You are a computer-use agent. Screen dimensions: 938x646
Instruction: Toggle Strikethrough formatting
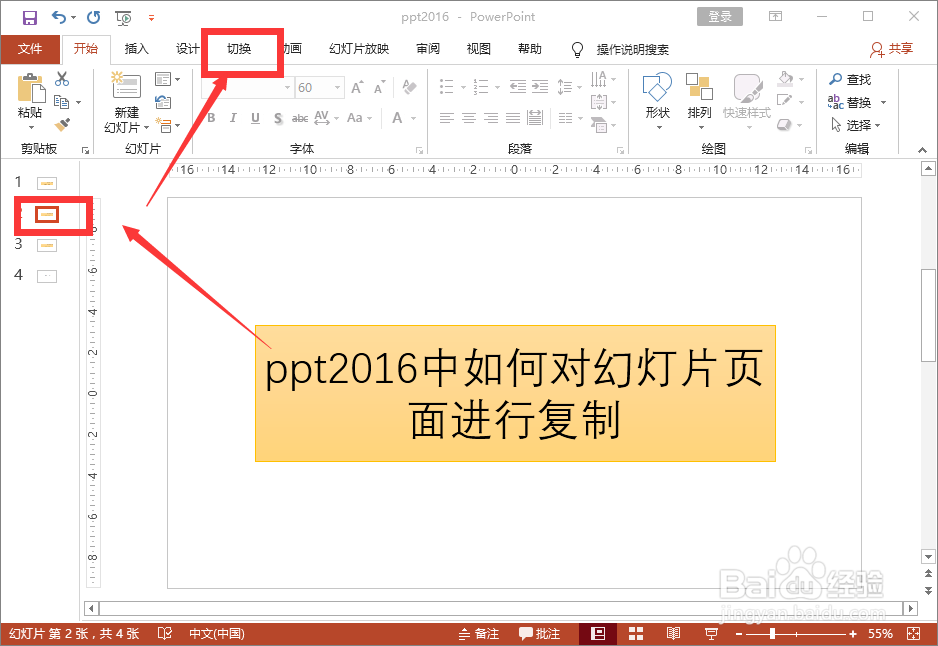click(300, 118)
